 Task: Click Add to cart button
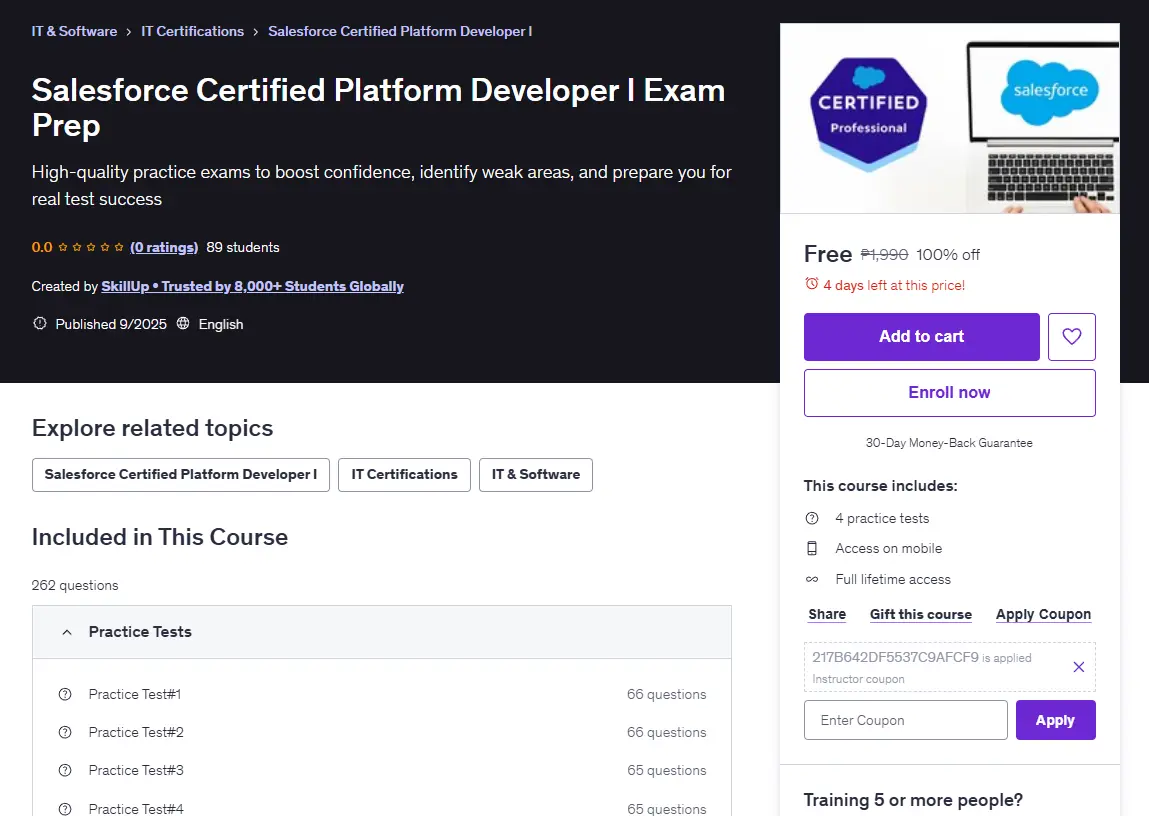pos(921,336)
